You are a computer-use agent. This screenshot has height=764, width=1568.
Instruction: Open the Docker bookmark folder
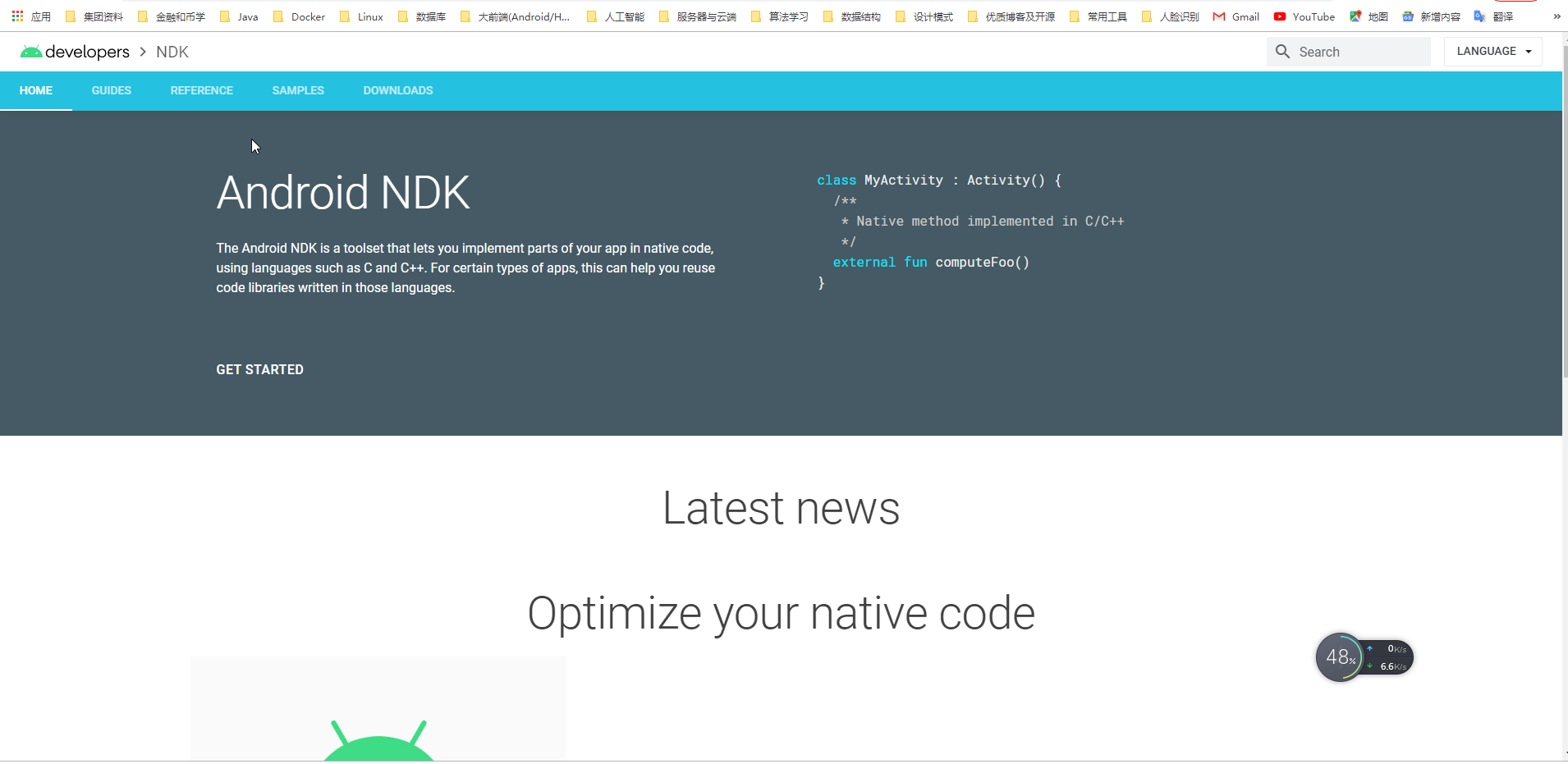pos(299,16)
